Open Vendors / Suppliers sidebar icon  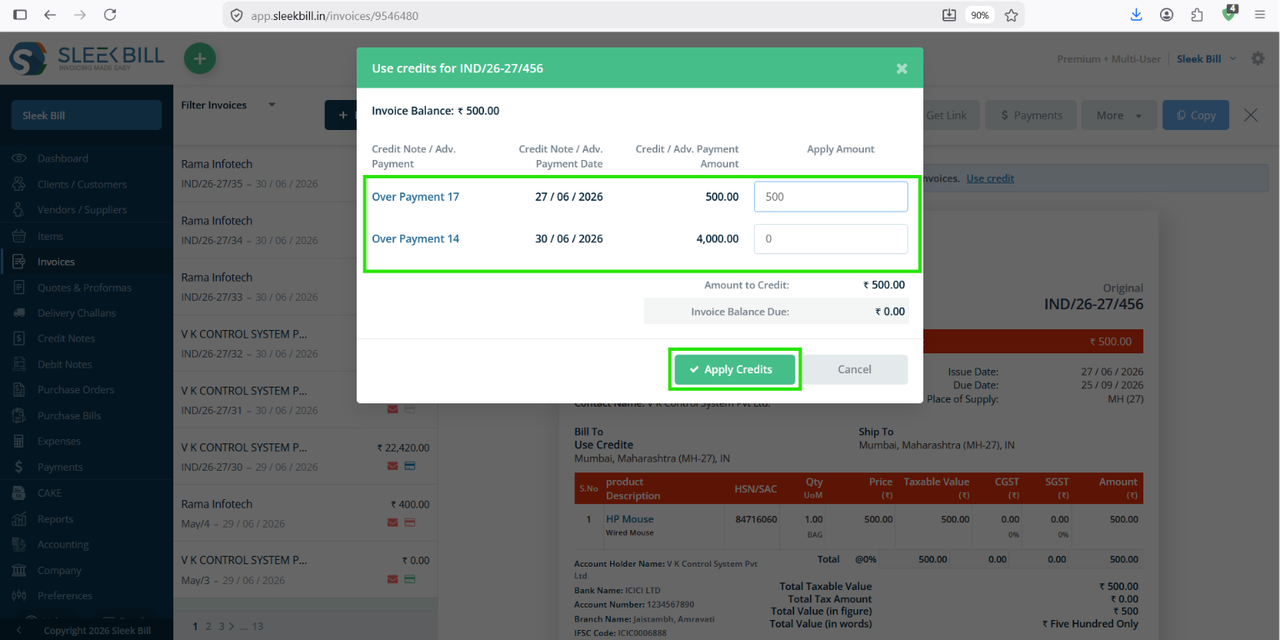19,210
